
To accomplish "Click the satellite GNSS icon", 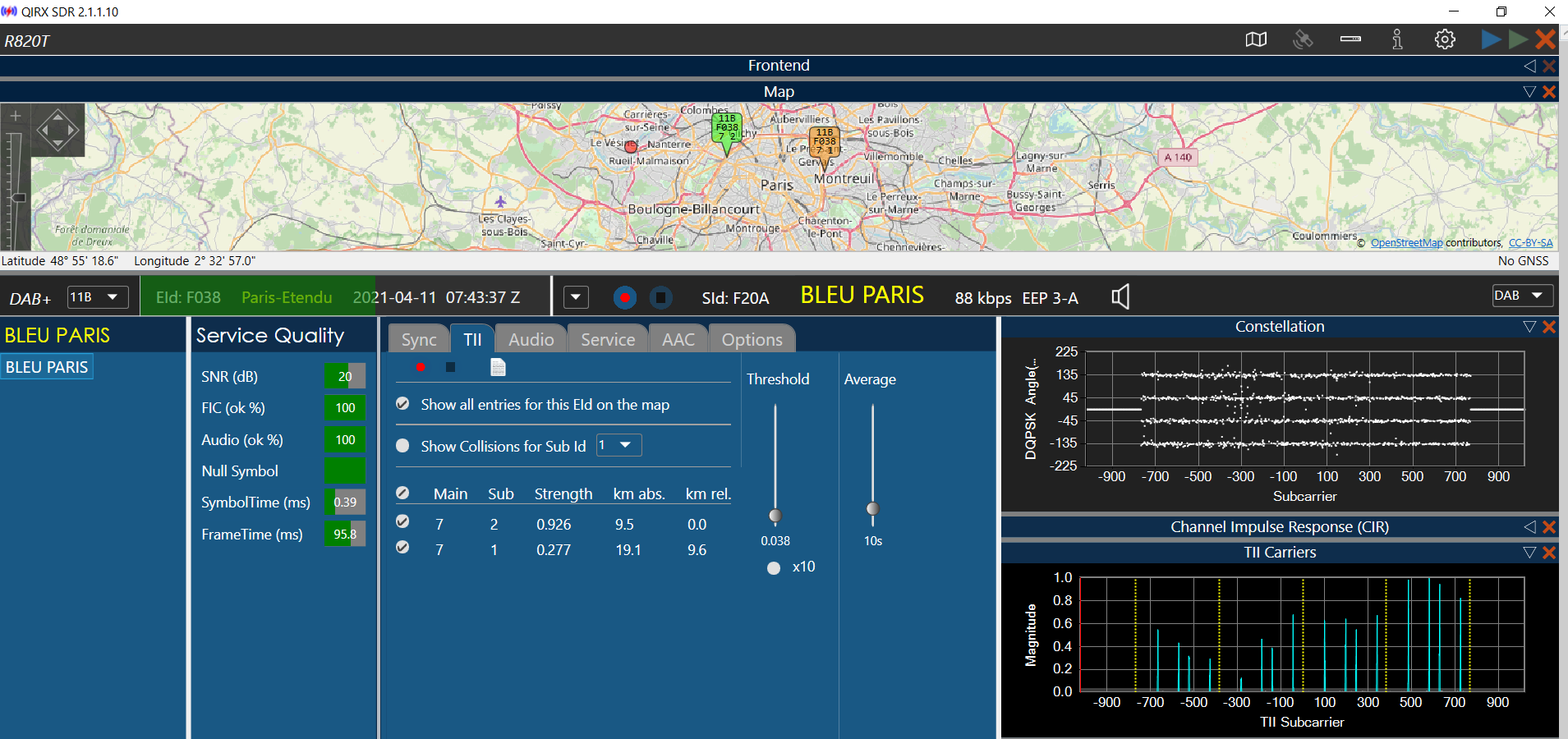I will click(x=1303, y=39).
